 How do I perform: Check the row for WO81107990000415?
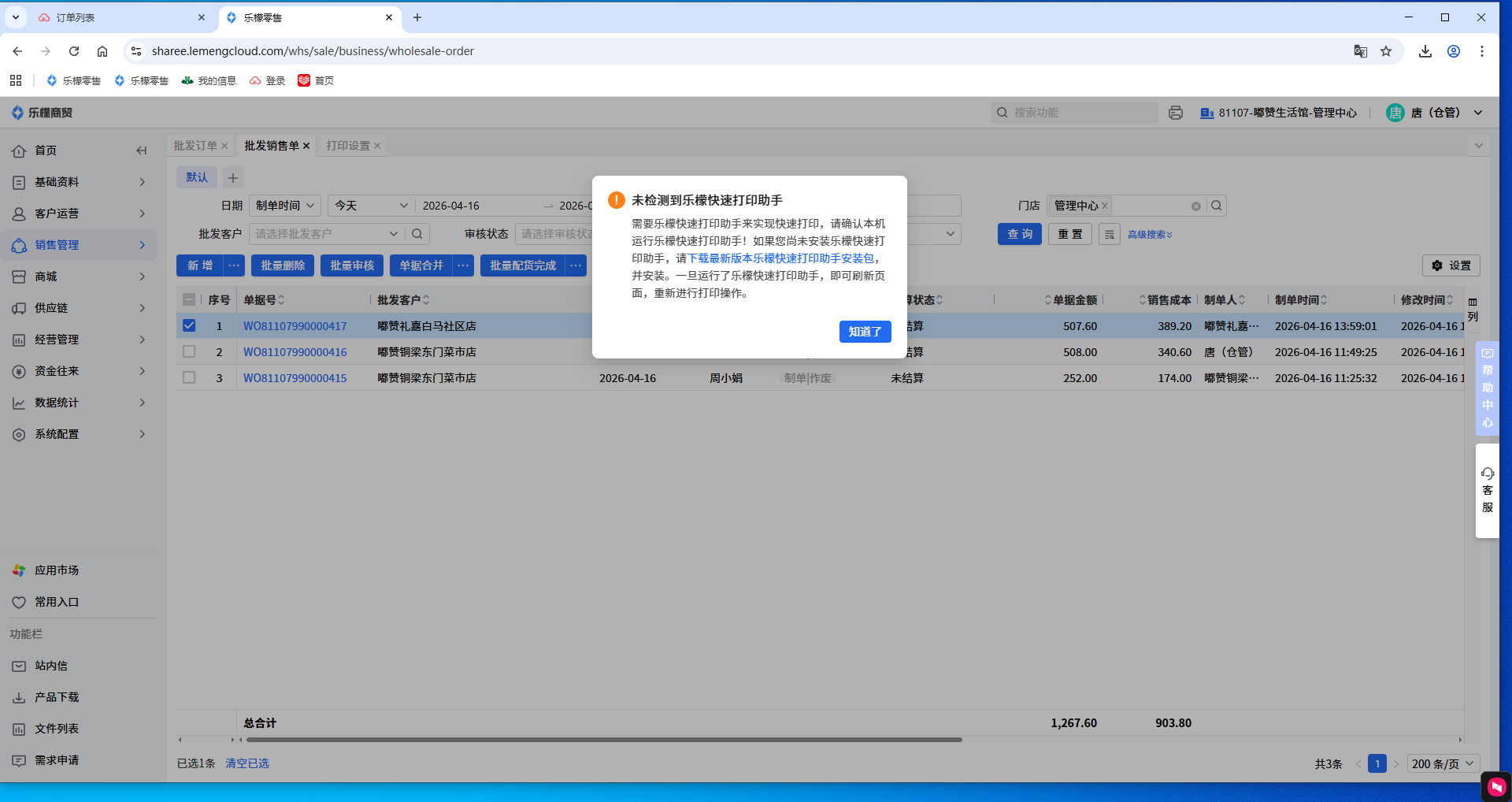click(x=189, y=377)
